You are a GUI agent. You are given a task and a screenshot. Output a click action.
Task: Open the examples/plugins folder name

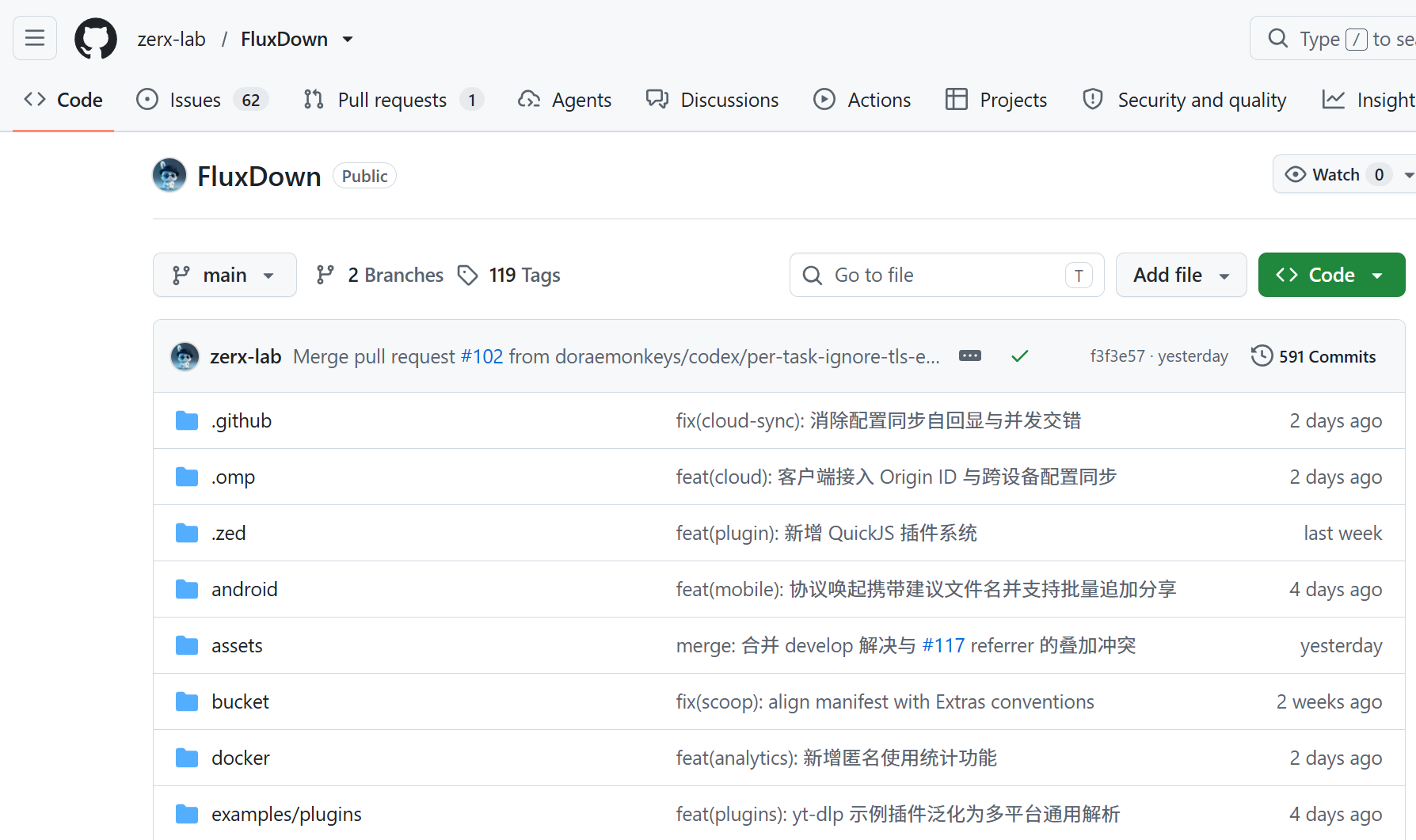287,814
